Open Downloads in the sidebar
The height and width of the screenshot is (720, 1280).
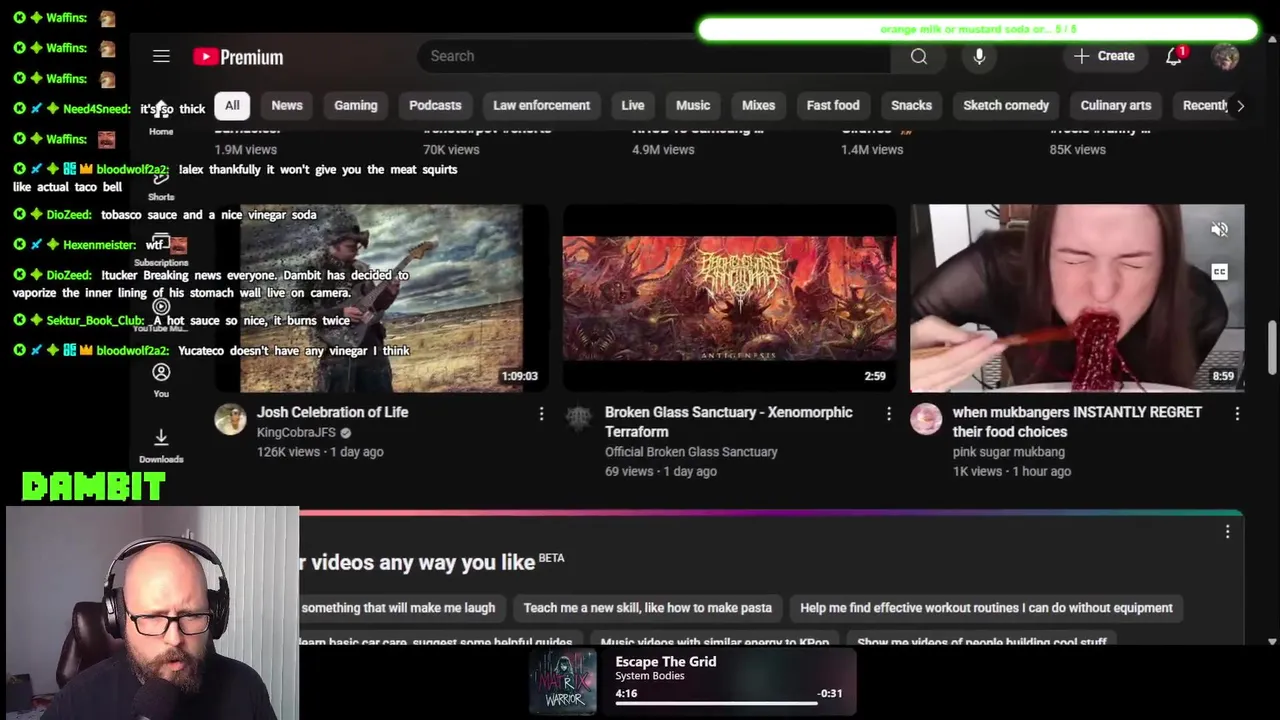(x=161, y=445)
